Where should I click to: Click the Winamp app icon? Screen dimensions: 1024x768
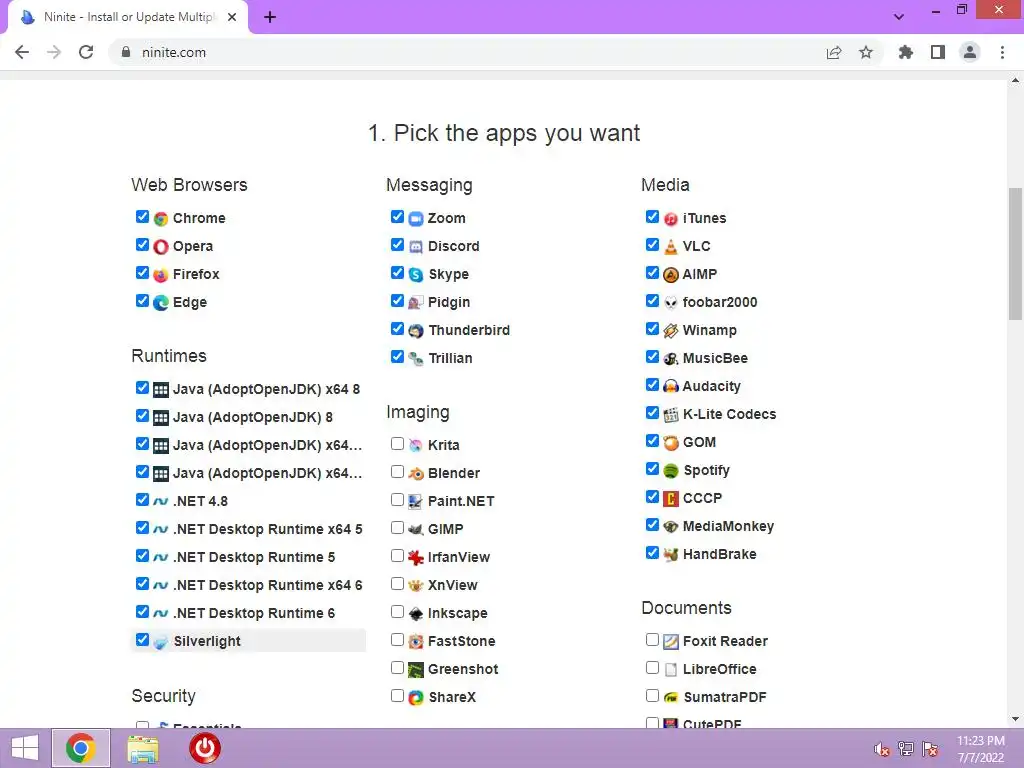tap(671, 330)
